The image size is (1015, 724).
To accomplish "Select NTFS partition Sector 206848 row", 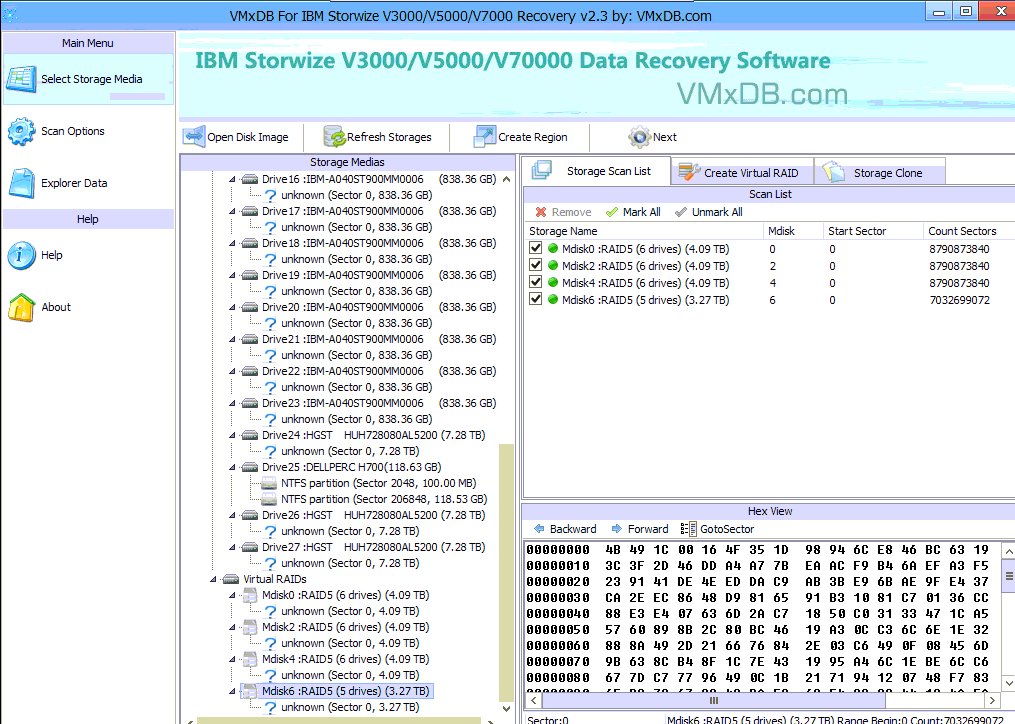I will coord(384,499).
